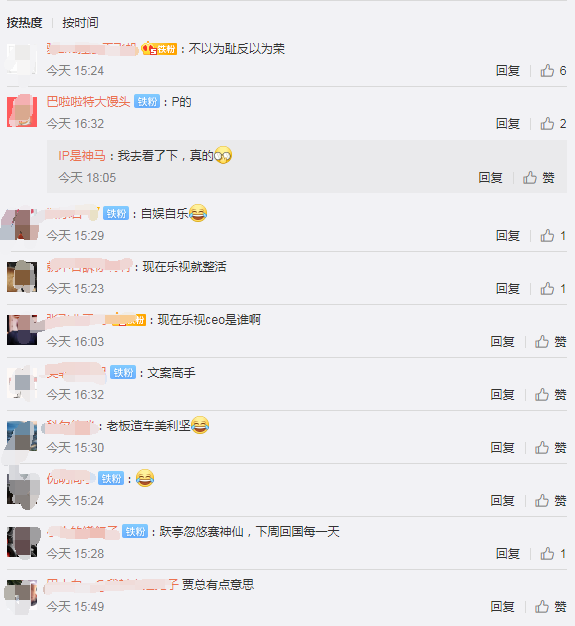
Task: Open the username IP是神马 profile
Action: coord(82,155)
